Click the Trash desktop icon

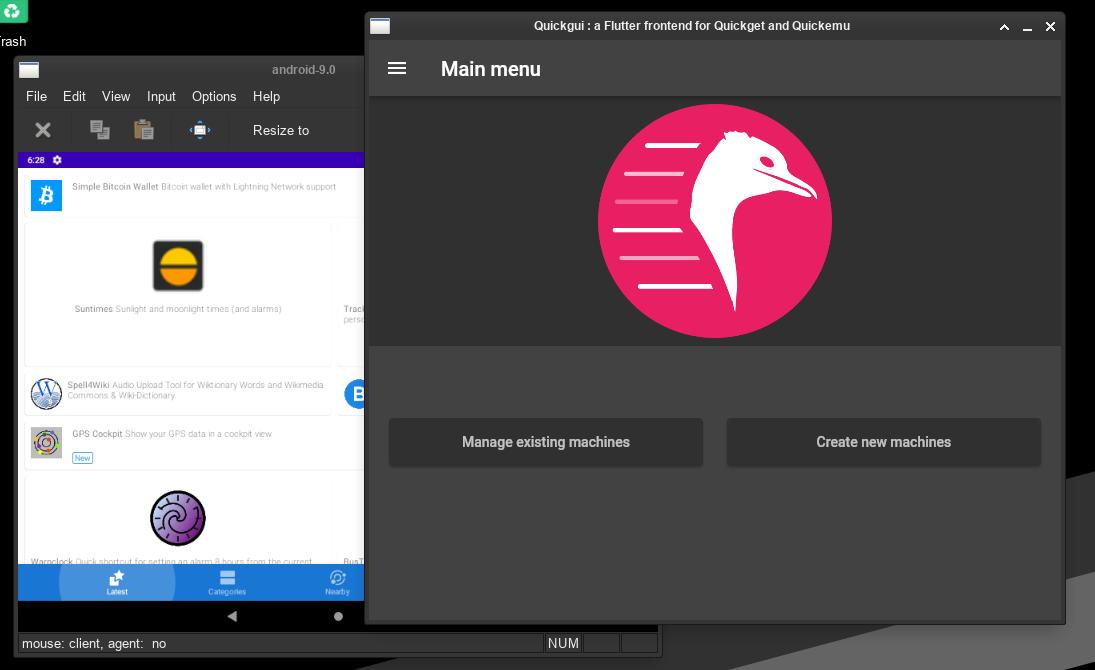pyautogui.click(x=12, y=12)
